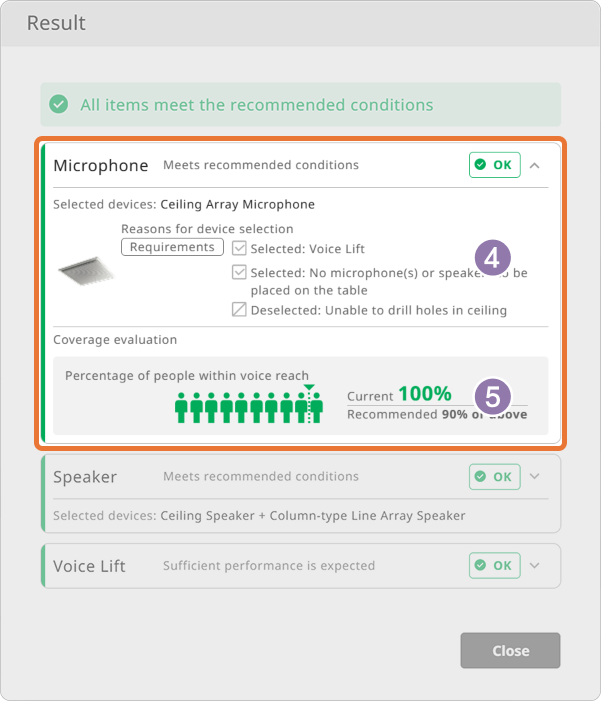Click the Speaker OK status badge
The width and height of the screenshot is (601, 701).
[495, 477]
